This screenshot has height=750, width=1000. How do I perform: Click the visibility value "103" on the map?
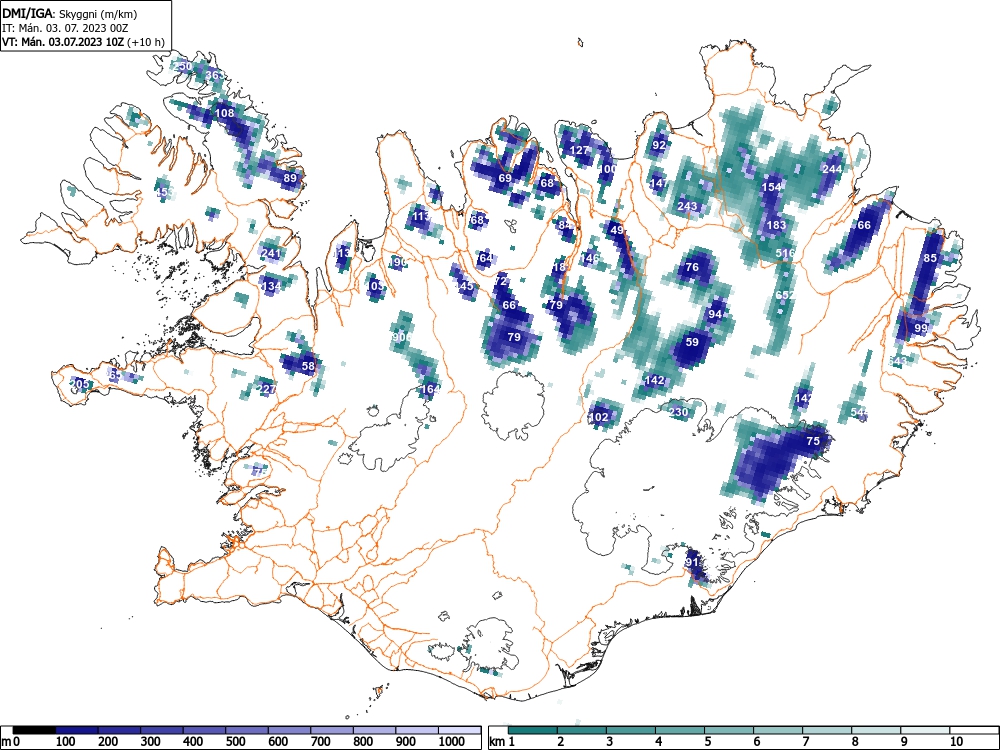[376, 286]
